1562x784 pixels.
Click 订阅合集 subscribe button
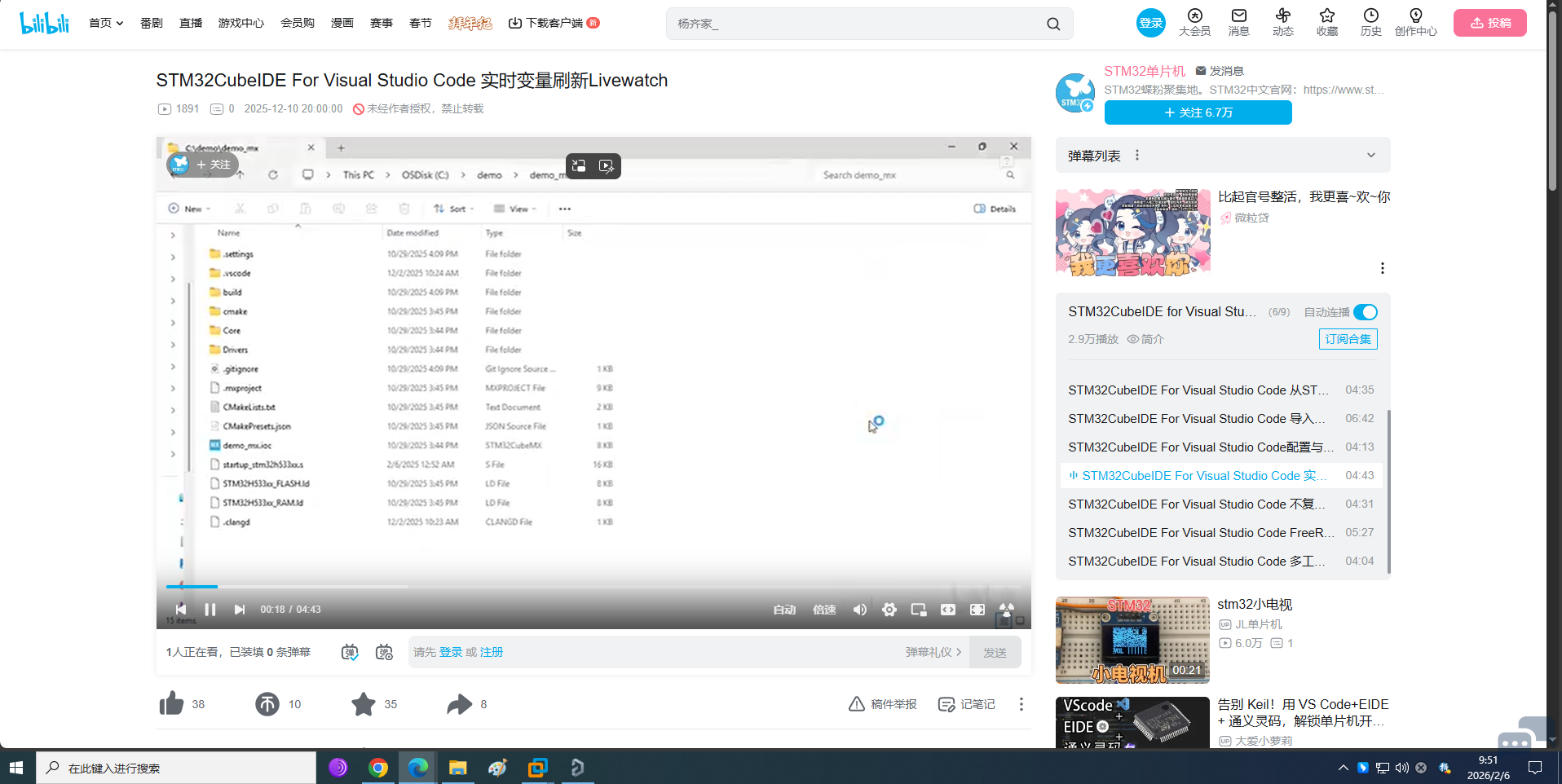(x=1348, y=339)
